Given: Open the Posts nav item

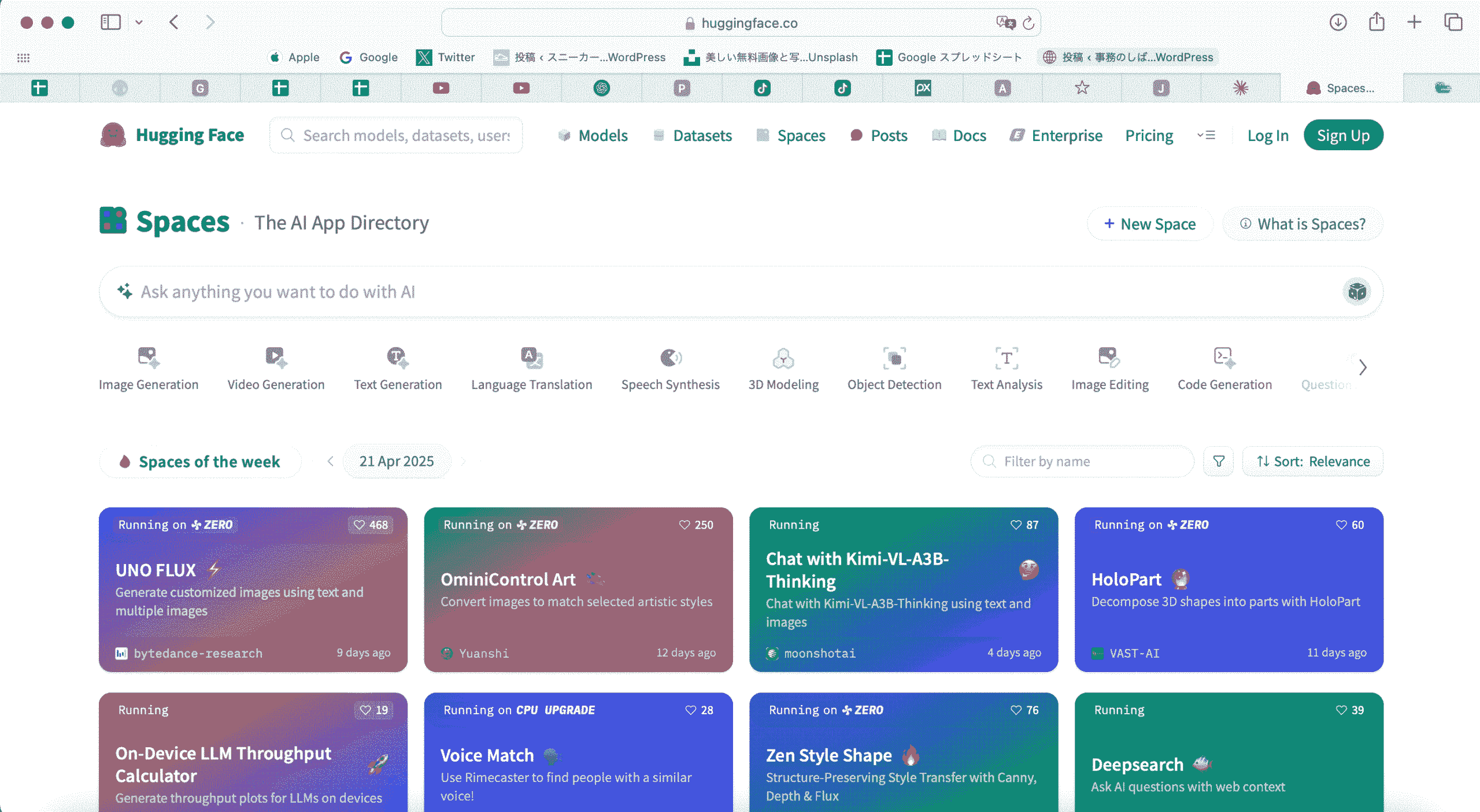Looking at the screenshot, I should (x=879, y=135).
